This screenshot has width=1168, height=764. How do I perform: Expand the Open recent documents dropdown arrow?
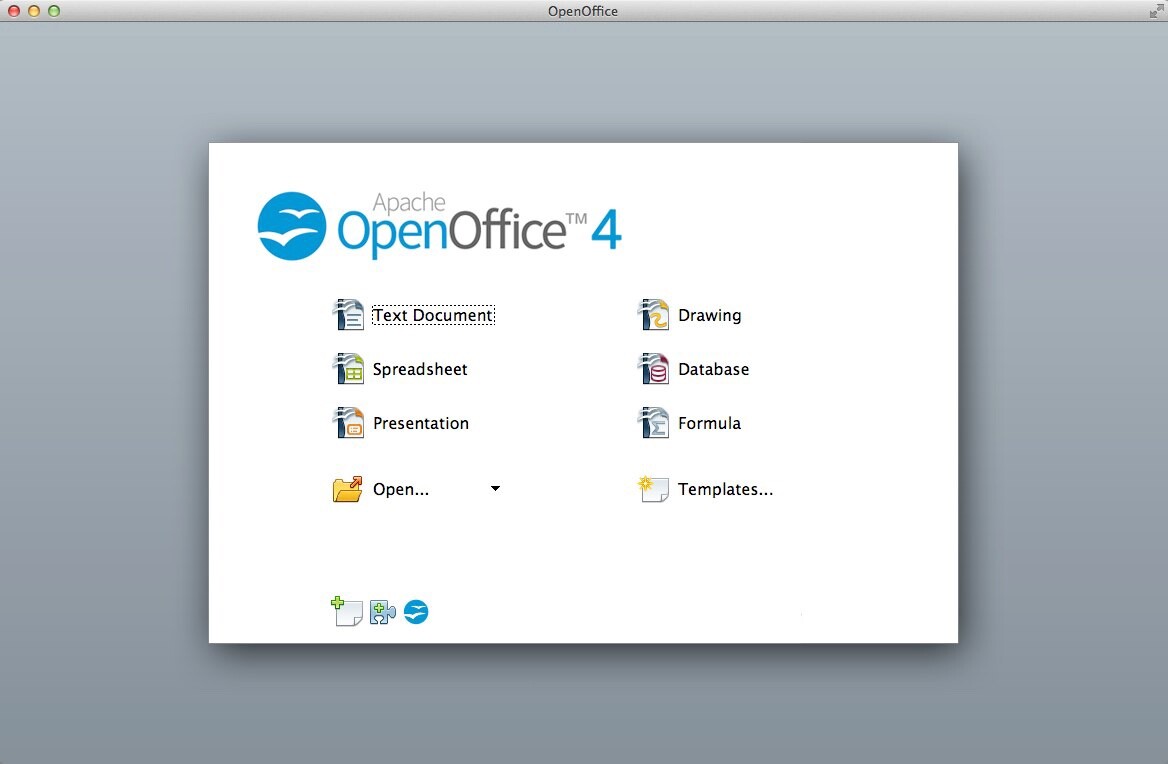tap(494, 488)
